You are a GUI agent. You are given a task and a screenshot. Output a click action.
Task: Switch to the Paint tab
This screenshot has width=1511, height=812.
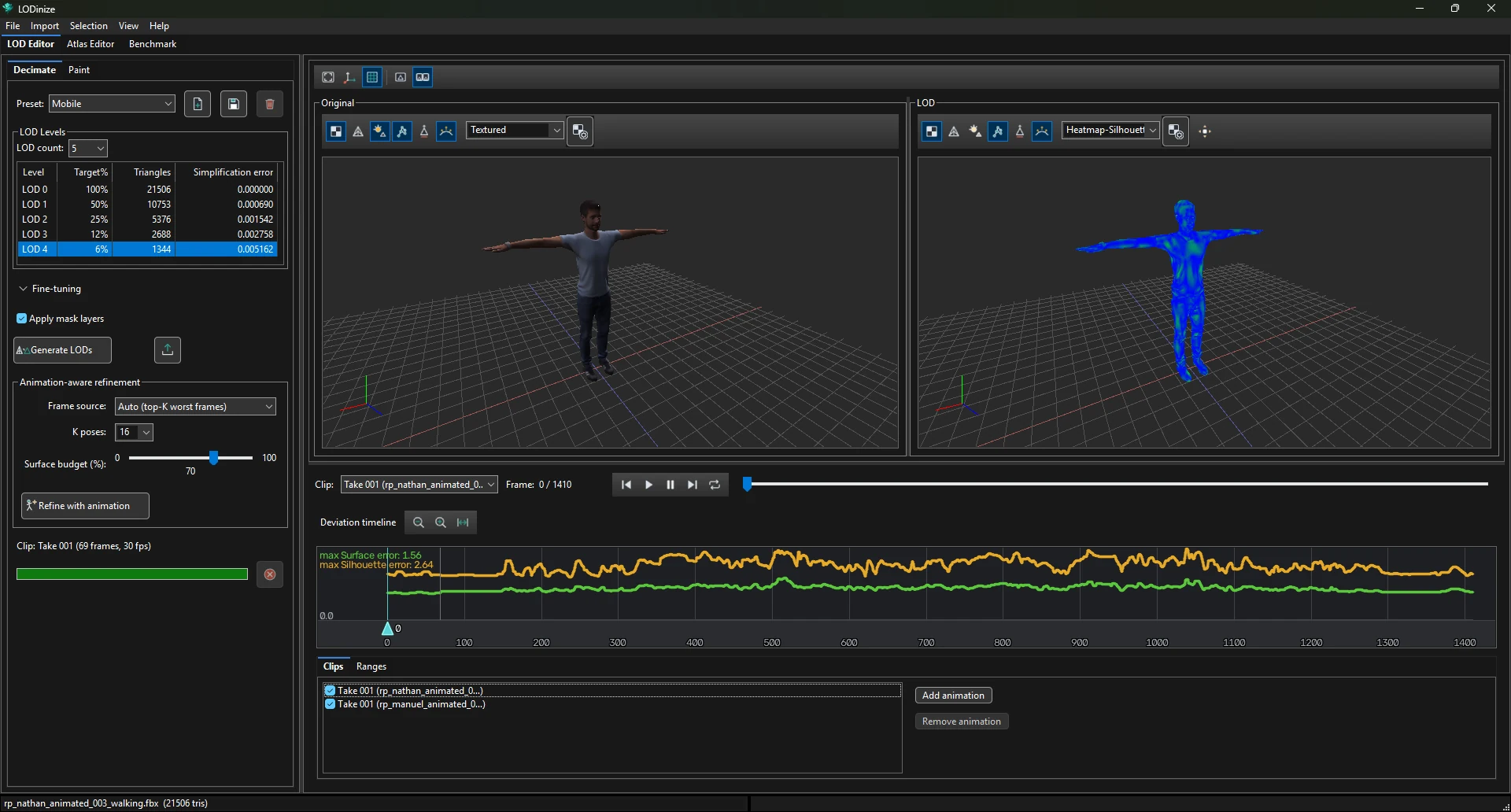pos(79,70)
